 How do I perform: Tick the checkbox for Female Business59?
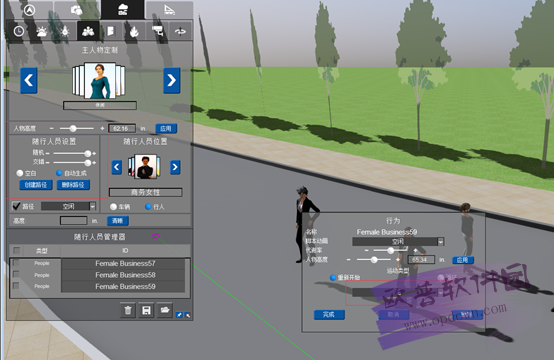click(x=16, y=286)
